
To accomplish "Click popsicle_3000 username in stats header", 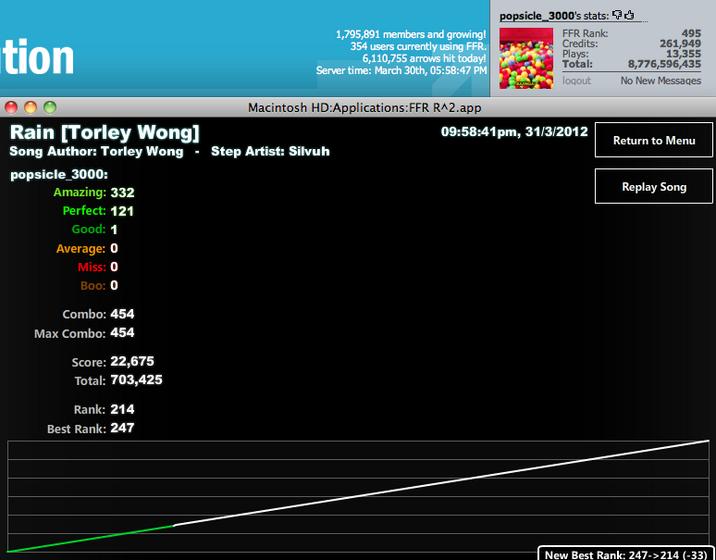I will pos(536,16).
